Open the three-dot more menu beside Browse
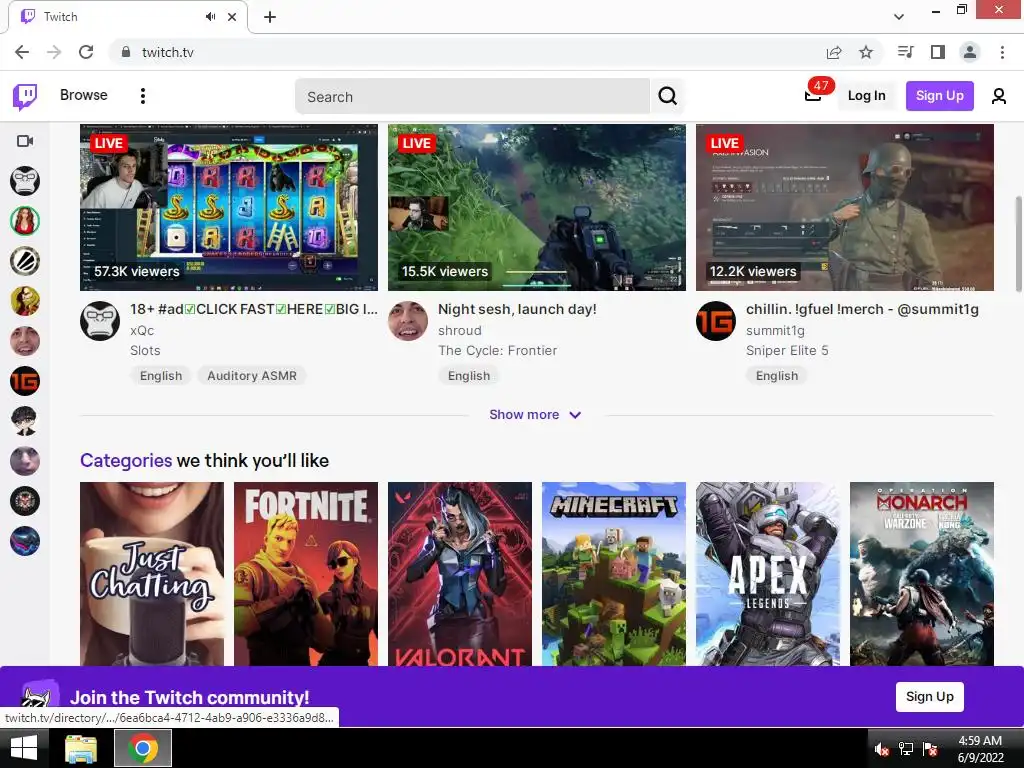This screenshot has width=1024, height=768. tap(143, 96)
